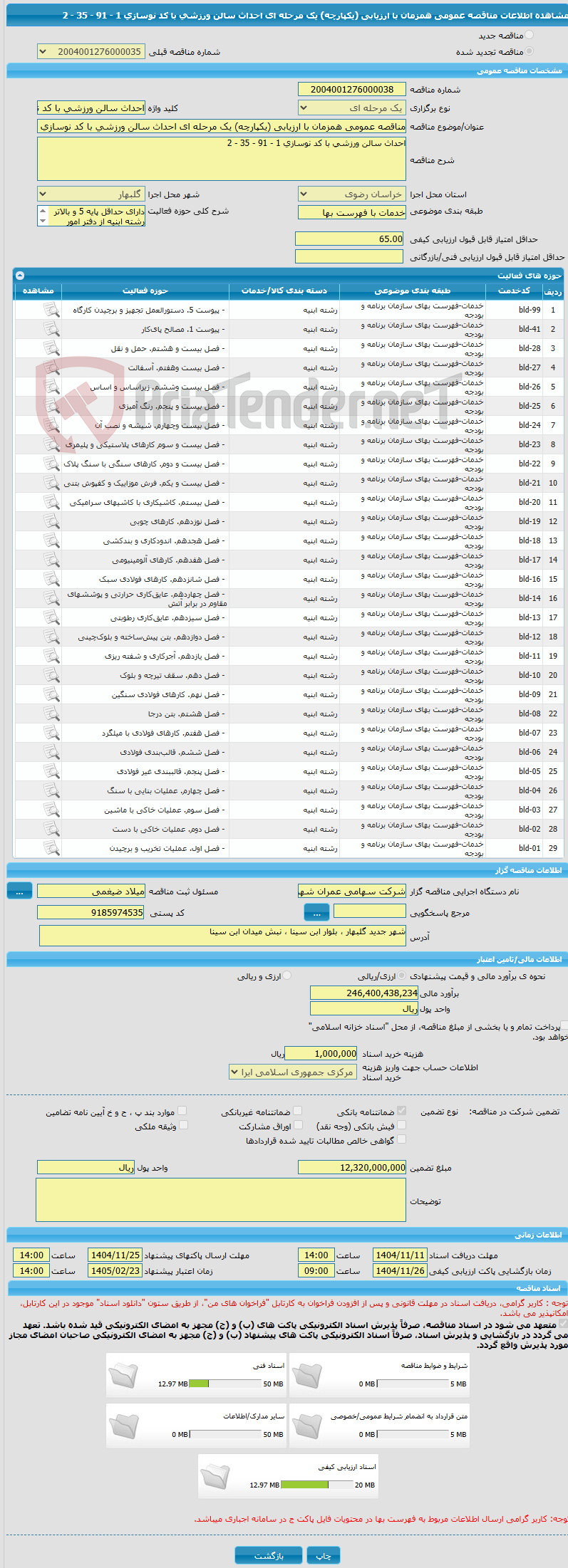Click the tender number input field
The width and height of the screenshot is (568, 1568).
pyautogui.click(x=352, y=89)
